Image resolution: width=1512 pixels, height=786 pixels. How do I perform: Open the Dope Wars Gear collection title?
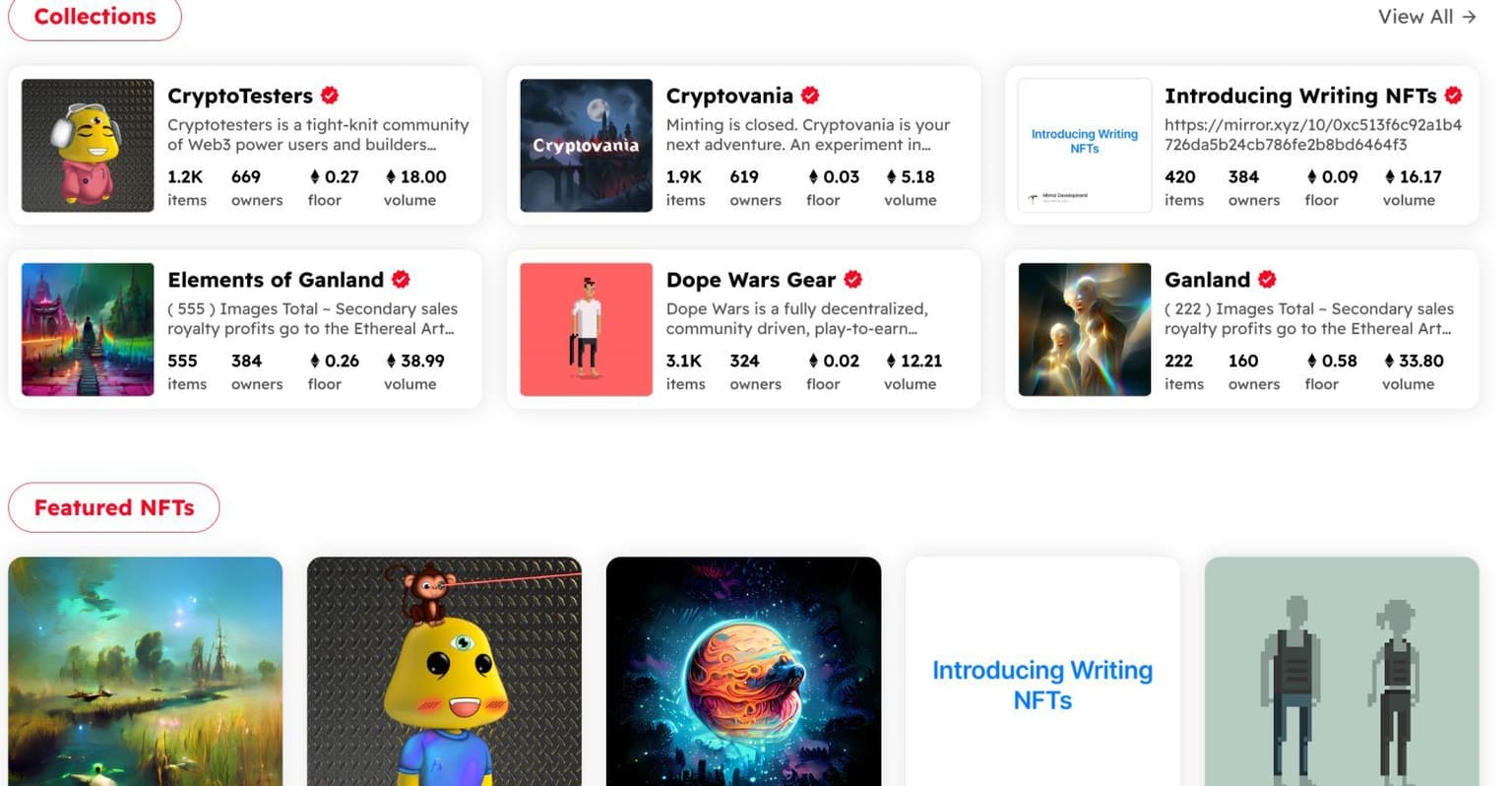click(x=751, y=280)
